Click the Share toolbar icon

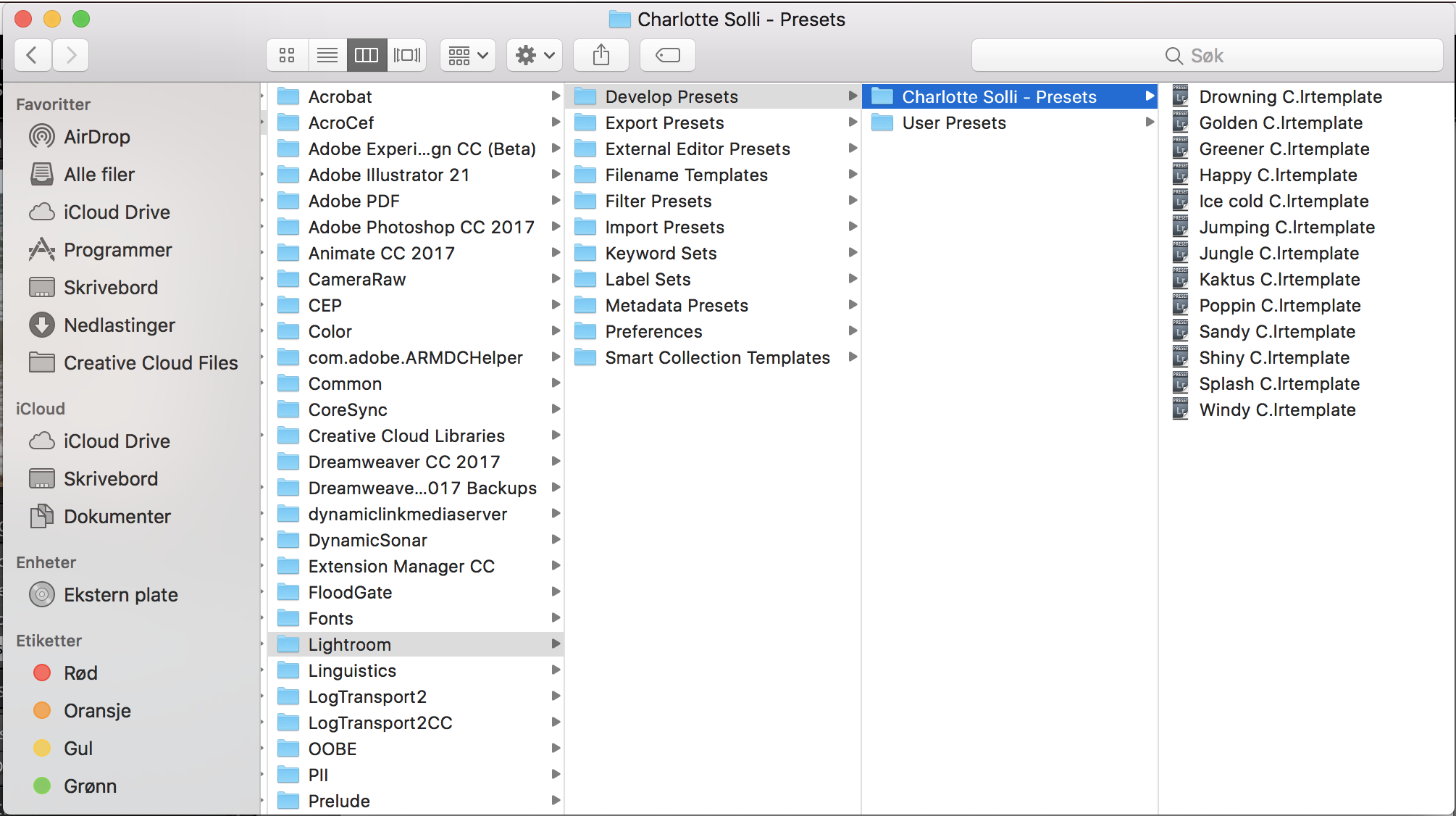coord(601,55)
